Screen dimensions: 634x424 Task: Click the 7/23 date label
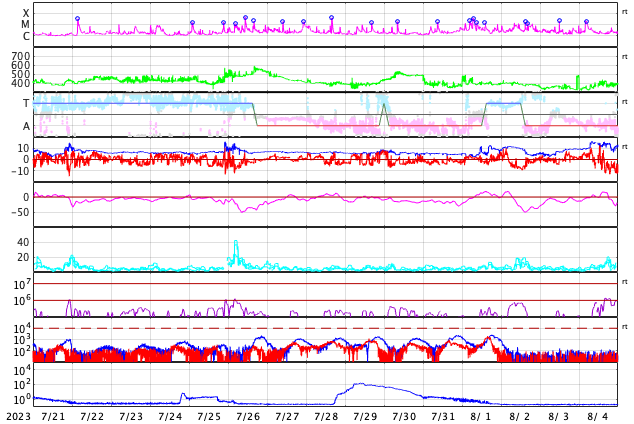point(131,416)
